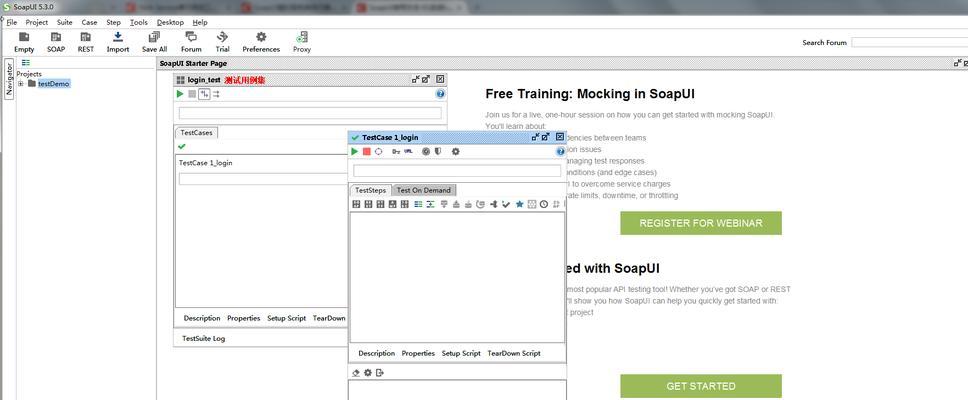Click the GET STARTED button
The width and height of the screenshot is (968, 400).
pyautogui.click(x=701, y=386)
